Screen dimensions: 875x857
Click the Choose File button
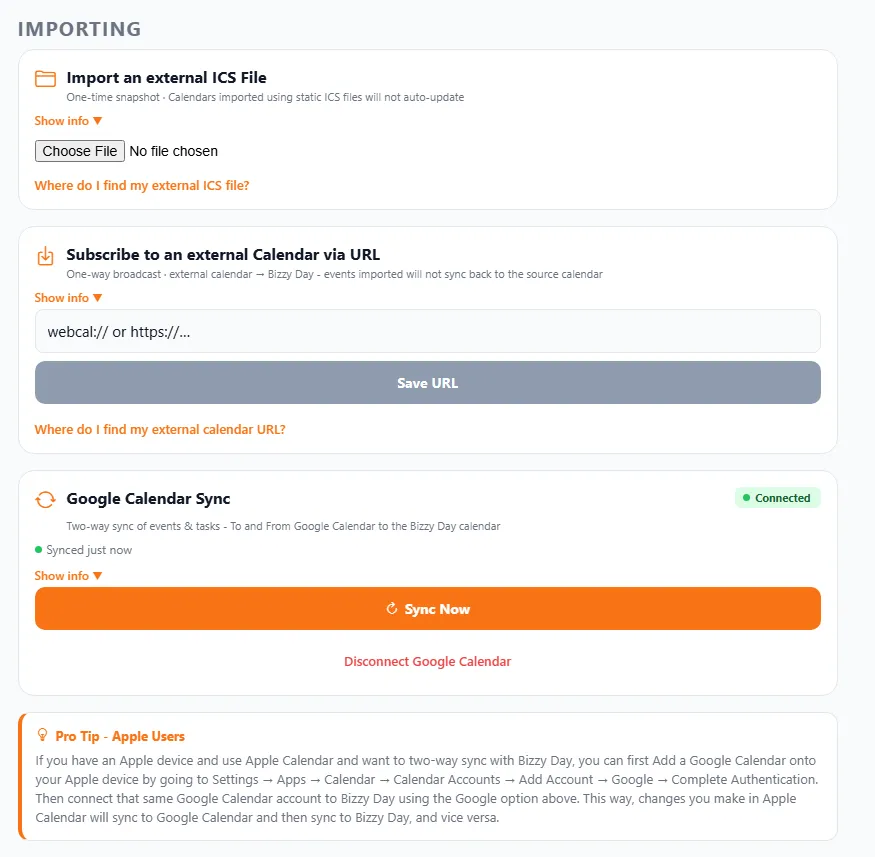click(x=80, y=151)
